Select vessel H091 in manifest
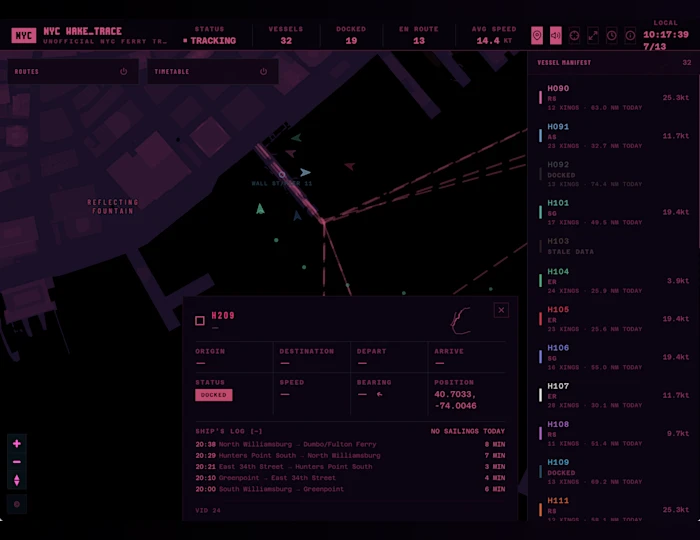This screenshot has height=540, width=700. 613,136
